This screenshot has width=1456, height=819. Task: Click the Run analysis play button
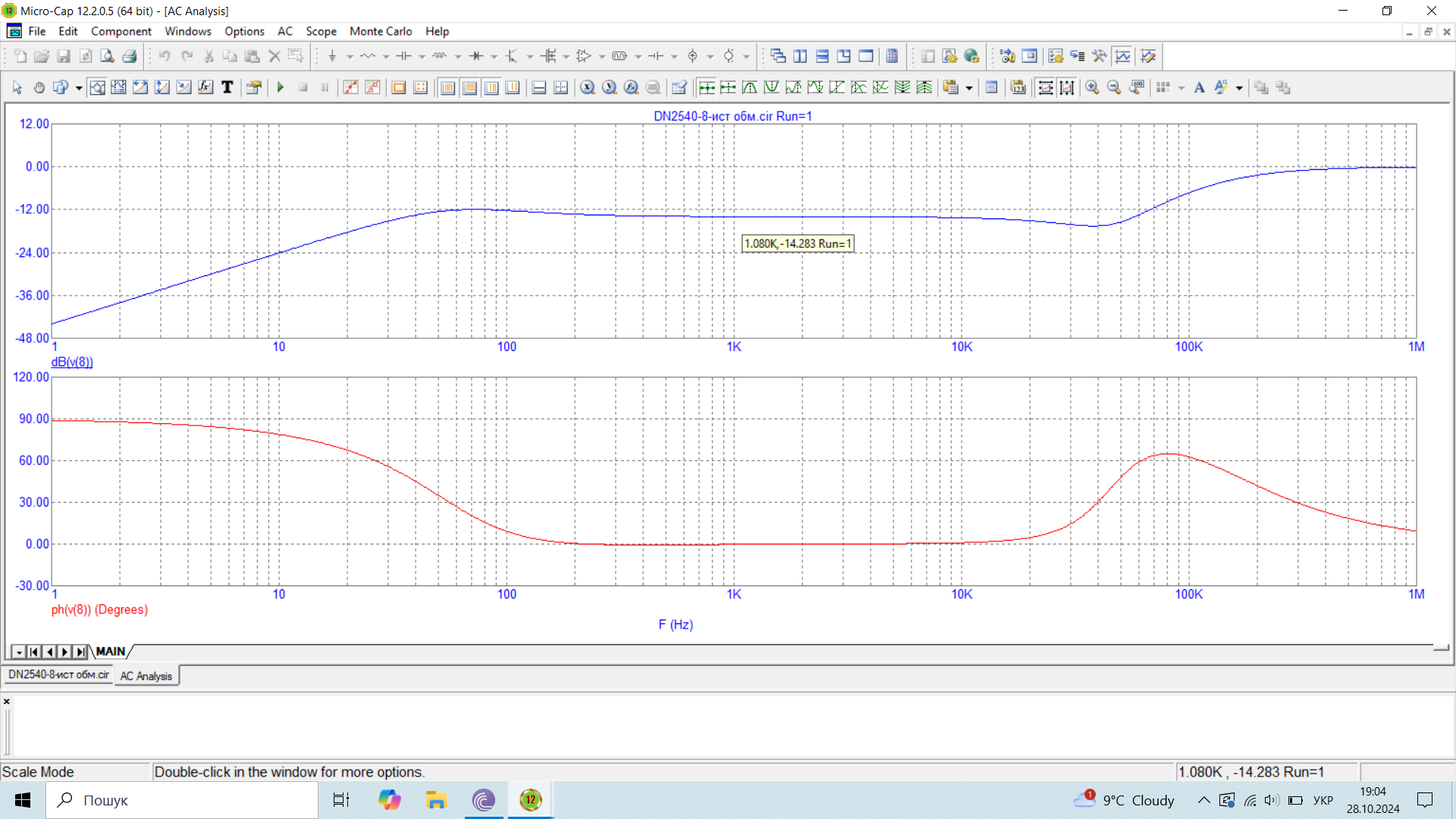281,88
